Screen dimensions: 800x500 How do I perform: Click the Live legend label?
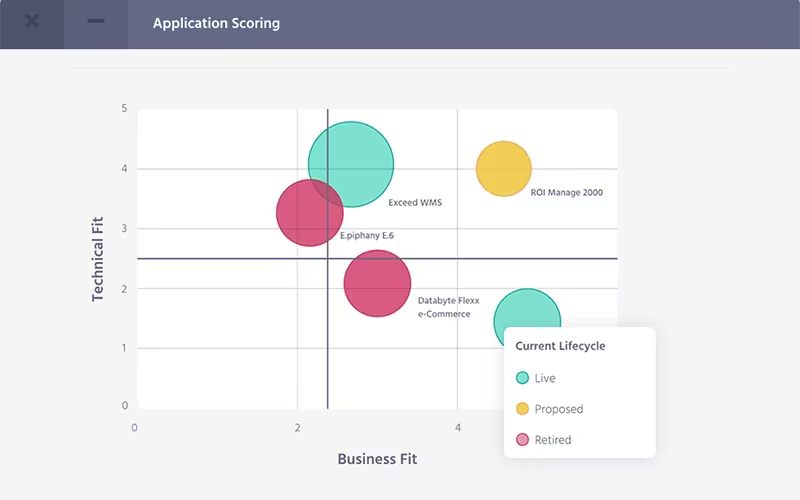545,378
